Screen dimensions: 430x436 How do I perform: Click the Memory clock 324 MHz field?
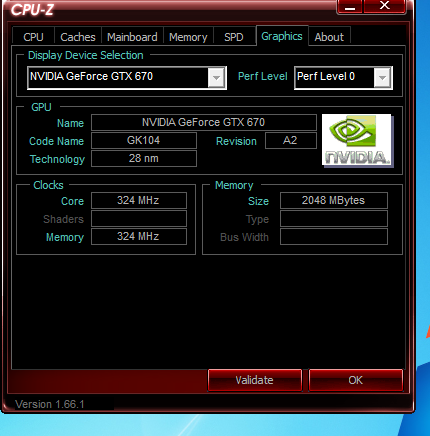(139, 236)
